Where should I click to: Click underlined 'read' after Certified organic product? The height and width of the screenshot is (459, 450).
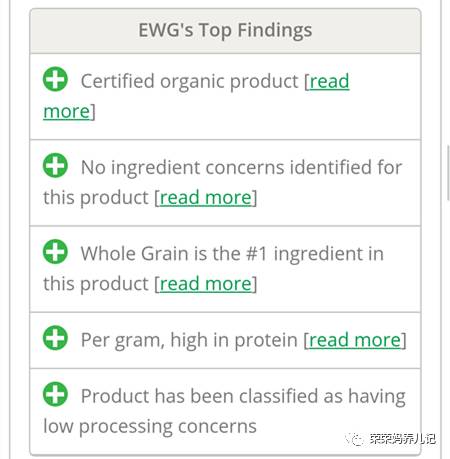click(329, 81)
